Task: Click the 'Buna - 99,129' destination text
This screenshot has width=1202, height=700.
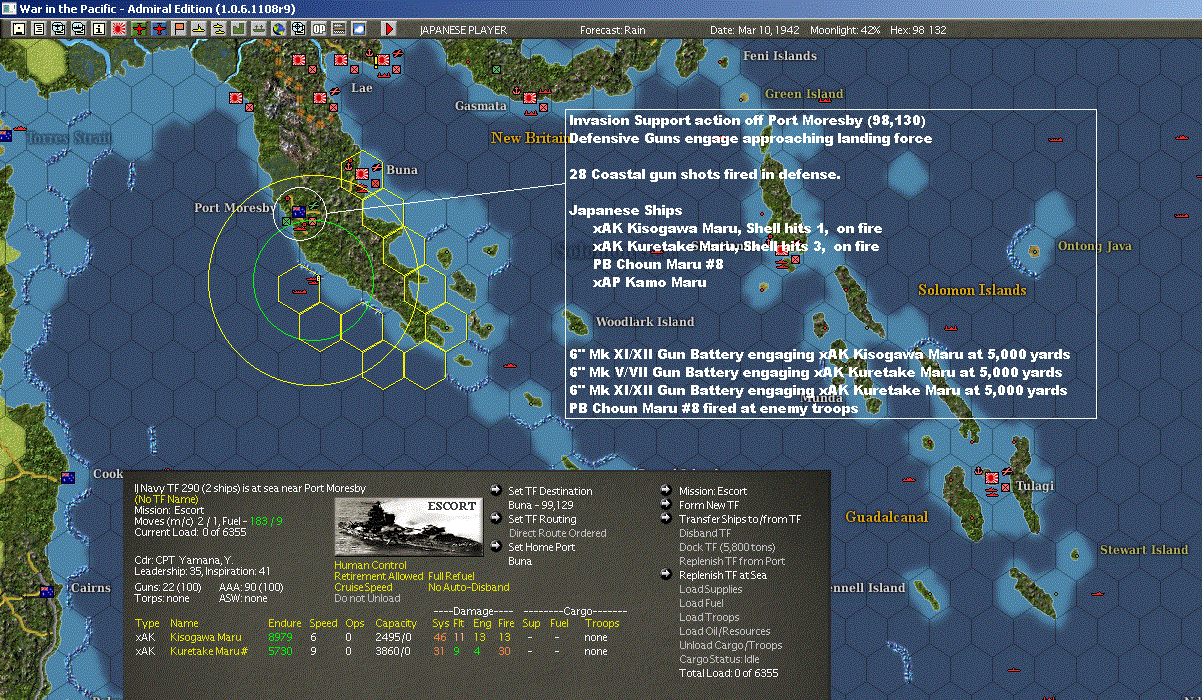Action: [542, 505]
